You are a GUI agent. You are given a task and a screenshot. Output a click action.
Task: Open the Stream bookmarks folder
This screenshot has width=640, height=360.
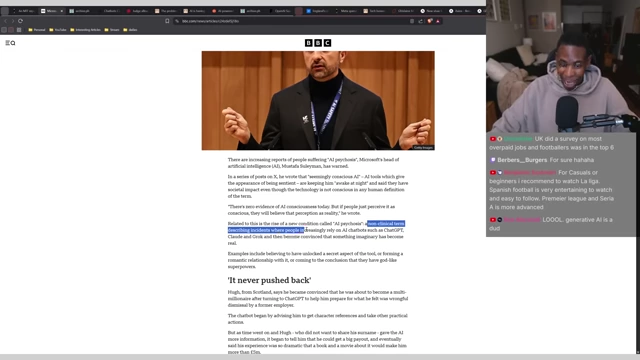coord(112,30)
